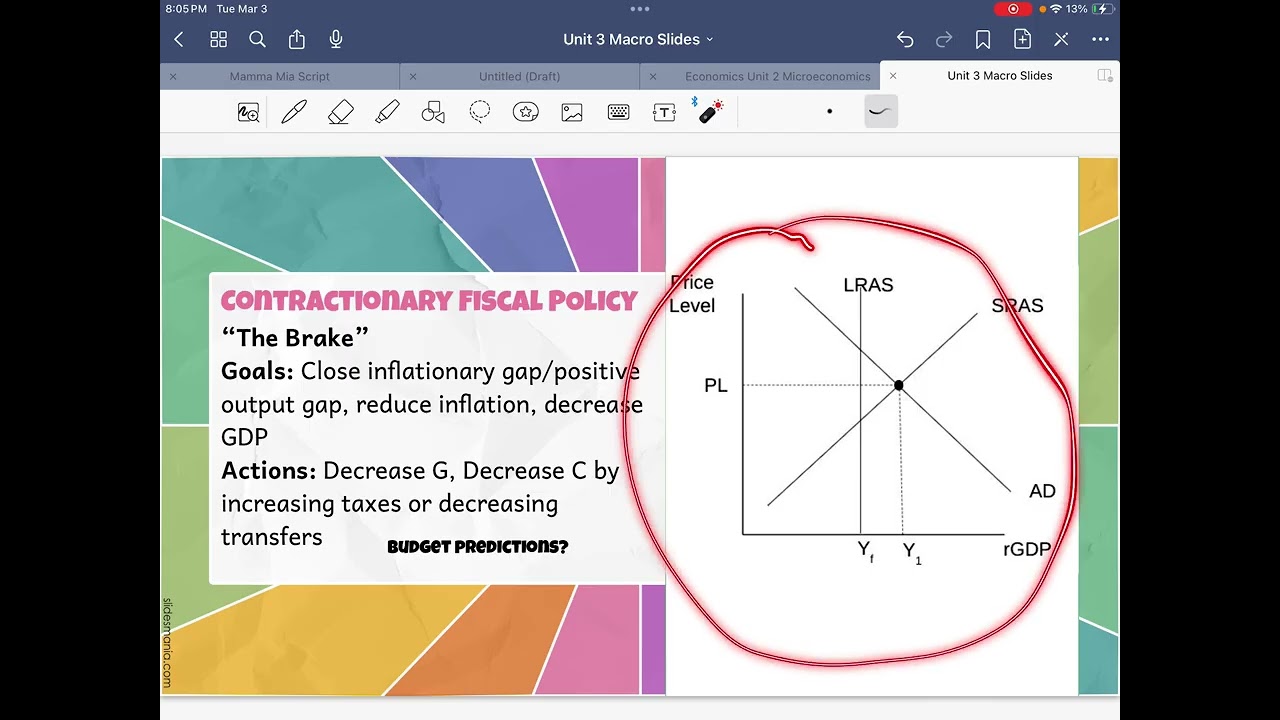Select the Pen tool
The width and height of the screenshot is (1280, 720).
tap(294, 112)
